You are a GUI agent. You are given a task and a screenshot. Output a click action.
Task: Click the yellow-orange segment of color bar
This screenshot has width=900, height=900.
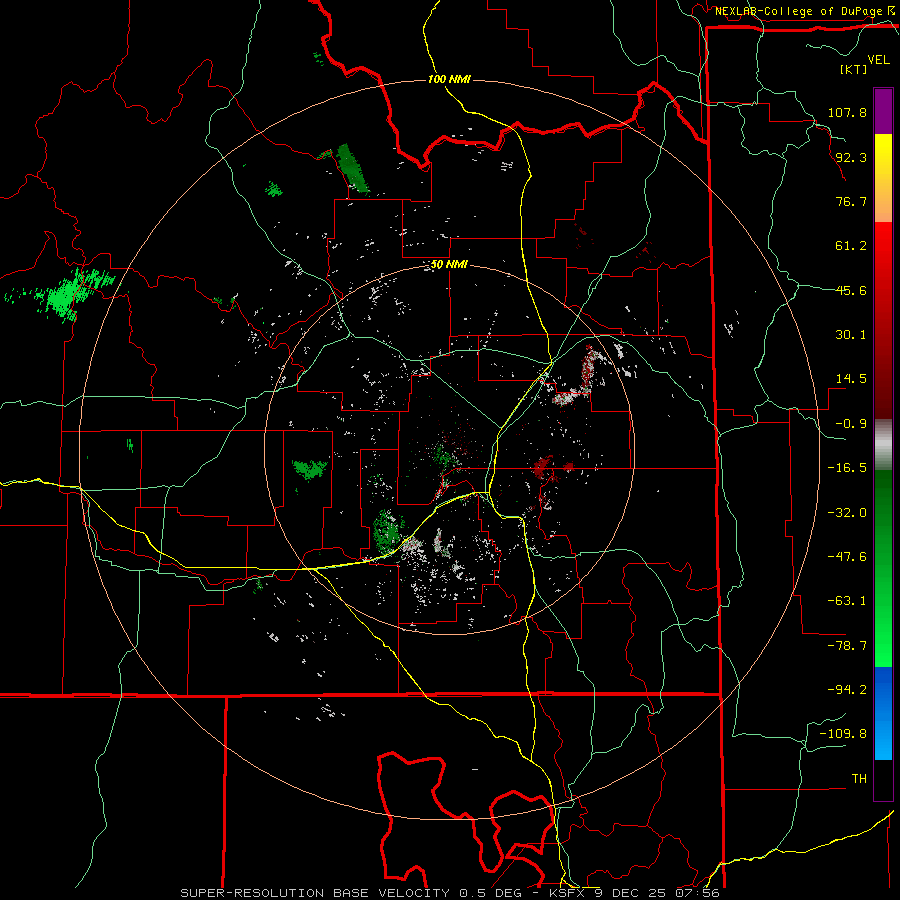point(883,178)
